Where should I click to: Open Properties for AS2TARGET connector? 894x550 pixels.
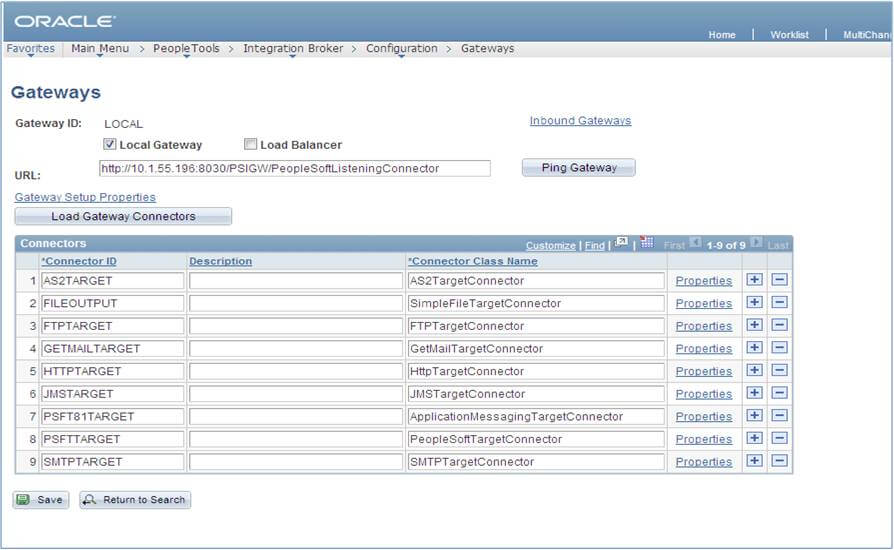point(704,281)
